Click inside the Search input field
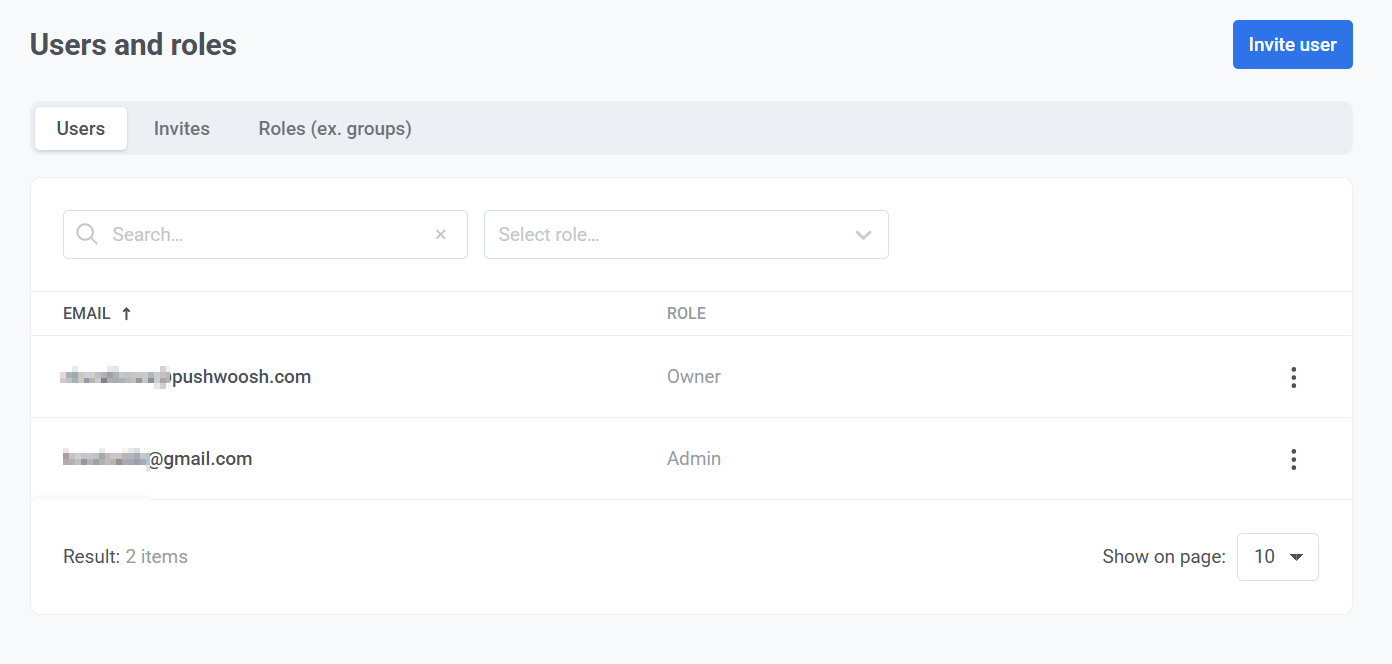This screenshot has height=664, width=1392. coord(250,234)
